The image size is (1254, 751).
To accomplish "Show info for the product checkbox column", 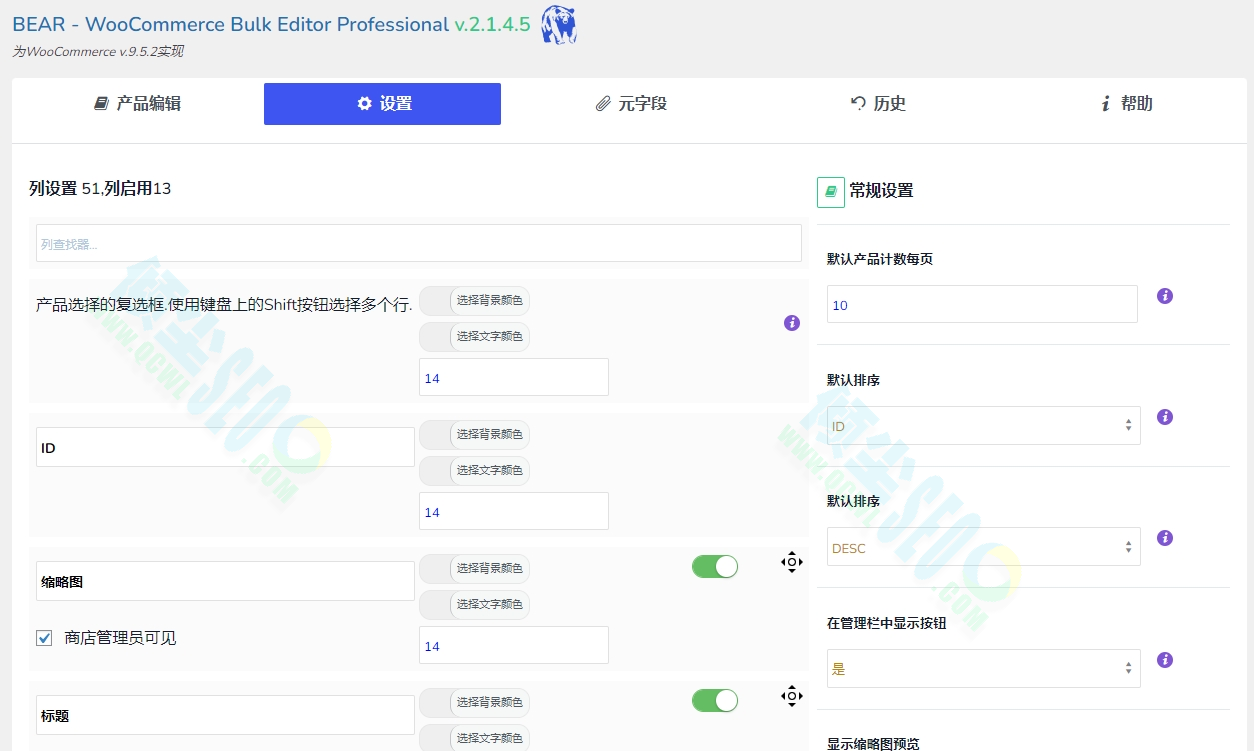I will coord(792,323).
